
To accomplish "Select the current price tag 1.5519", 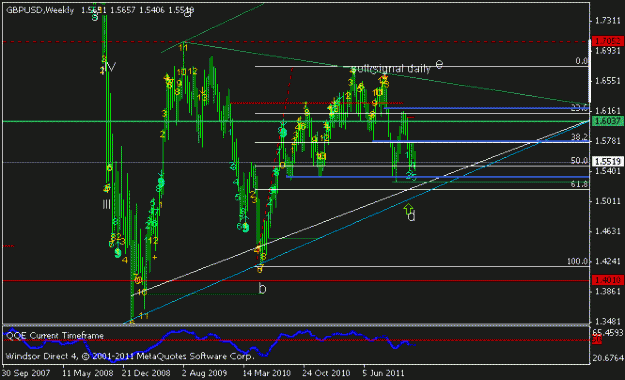I will (x=607, y=161).
